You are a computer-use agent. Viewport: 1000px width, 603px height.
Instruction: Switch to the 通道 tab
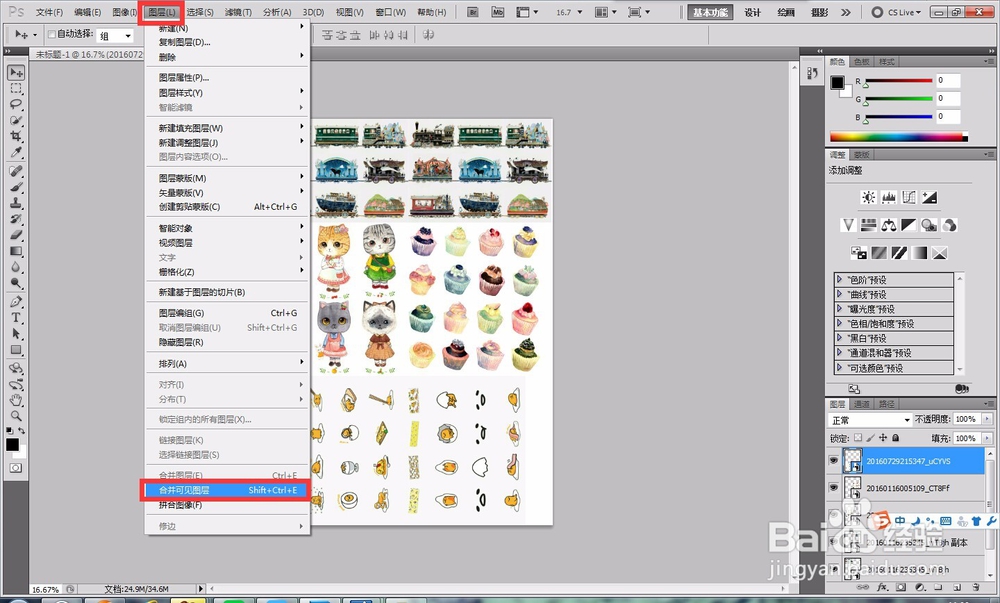tap(862, 404)
